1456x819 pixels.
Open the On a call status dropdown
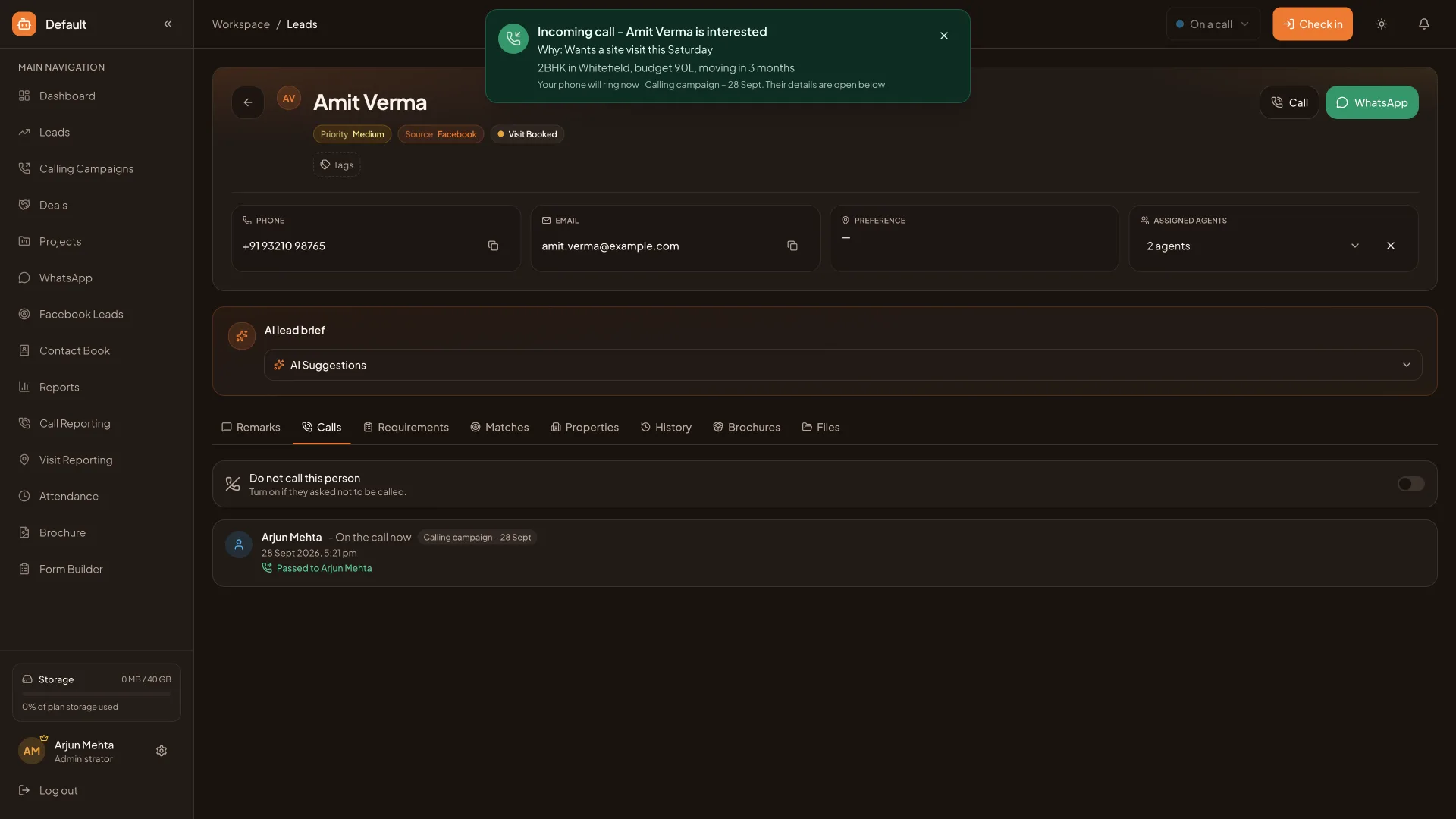pyautogui.click(x=1213, y=24)
